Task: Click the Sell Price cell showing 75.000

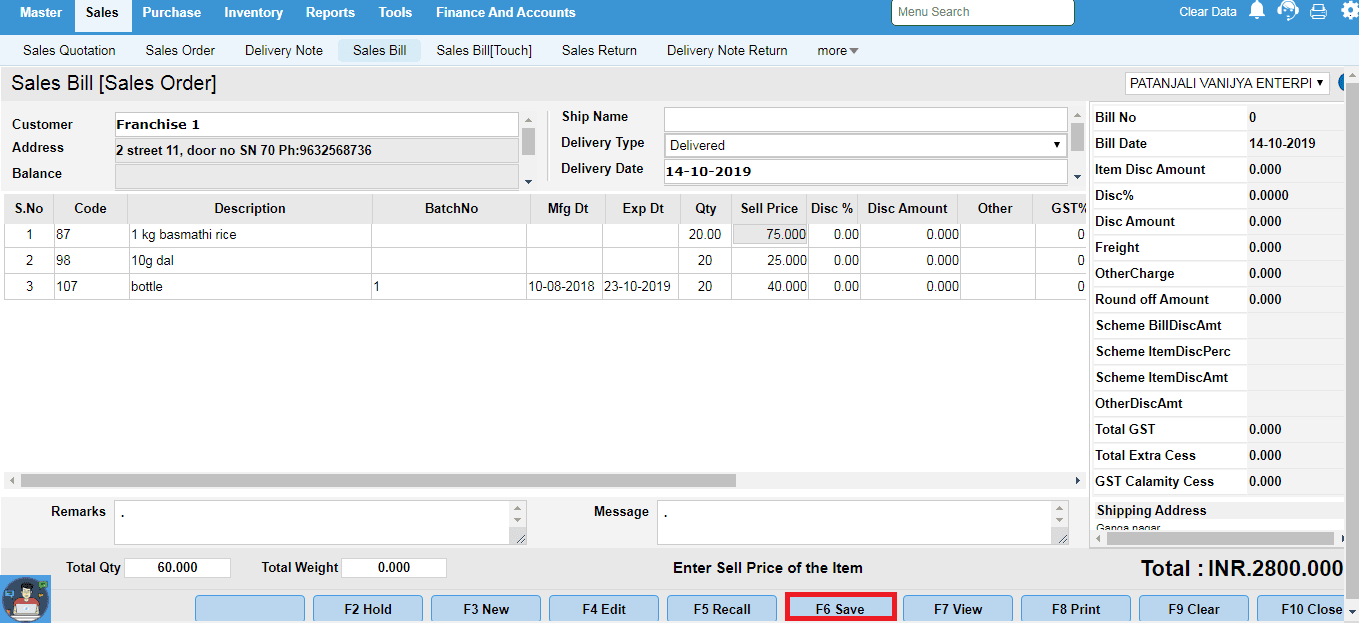Action: click(x=770, y=234)
